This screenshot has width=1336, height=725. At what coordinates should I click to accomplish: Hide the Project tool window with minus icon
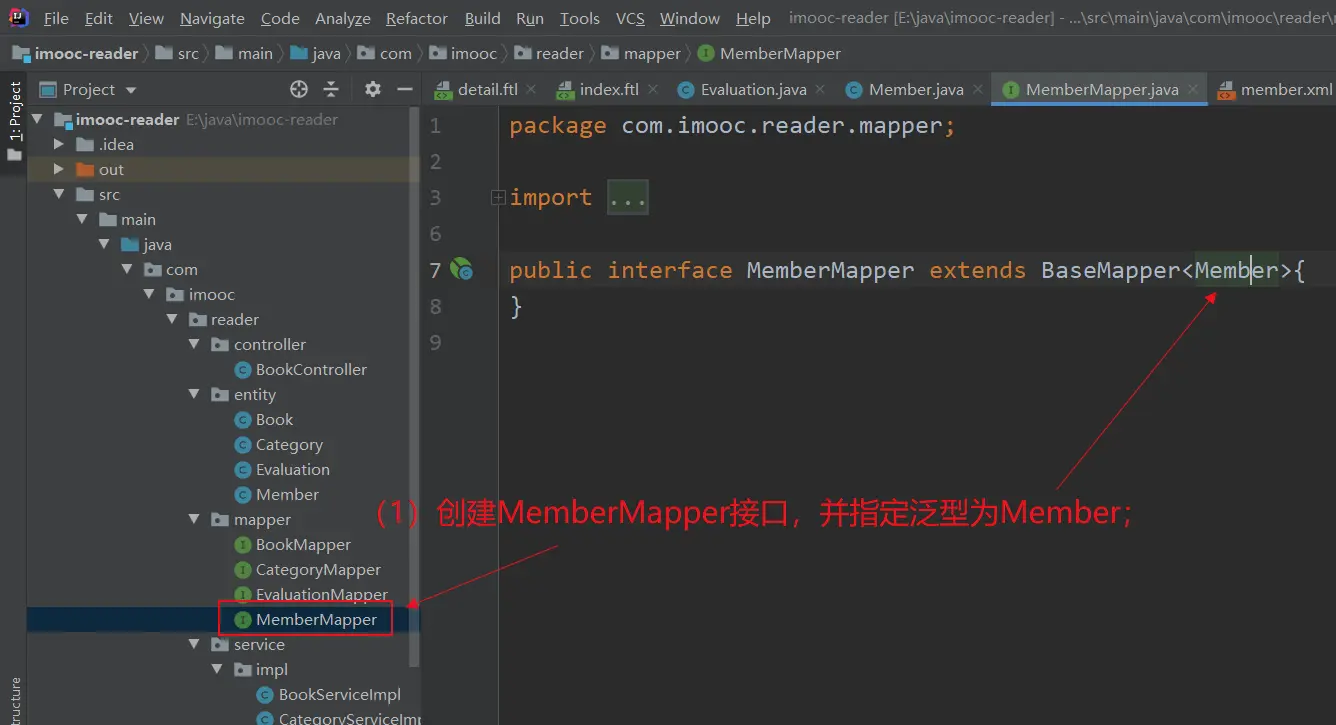pos(405,90)
